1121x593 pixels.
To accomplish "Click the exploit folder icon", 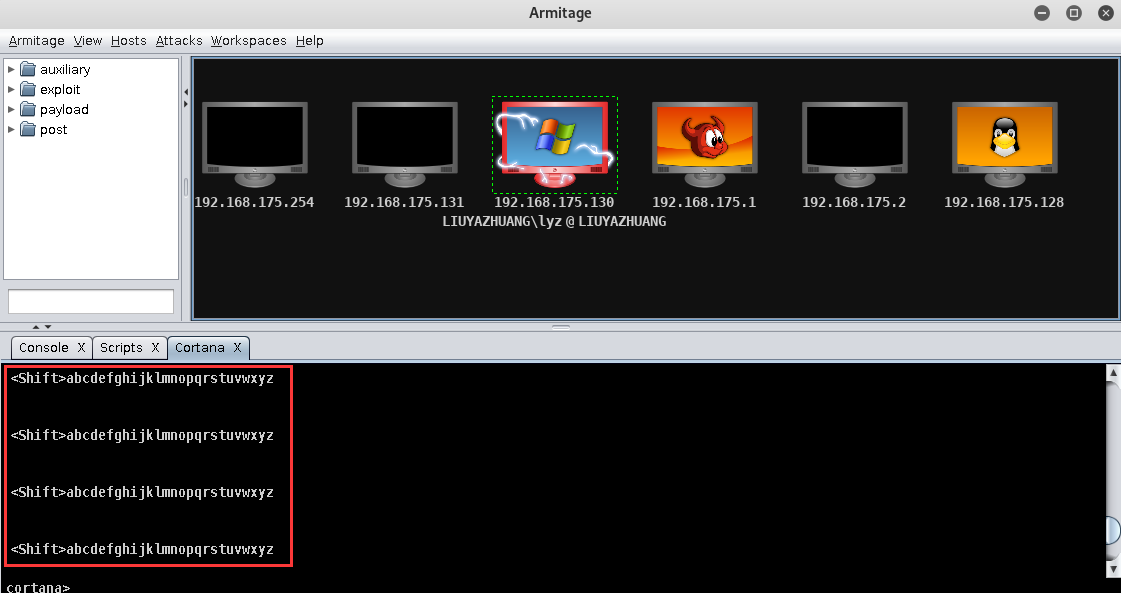I will pos(28,89).
